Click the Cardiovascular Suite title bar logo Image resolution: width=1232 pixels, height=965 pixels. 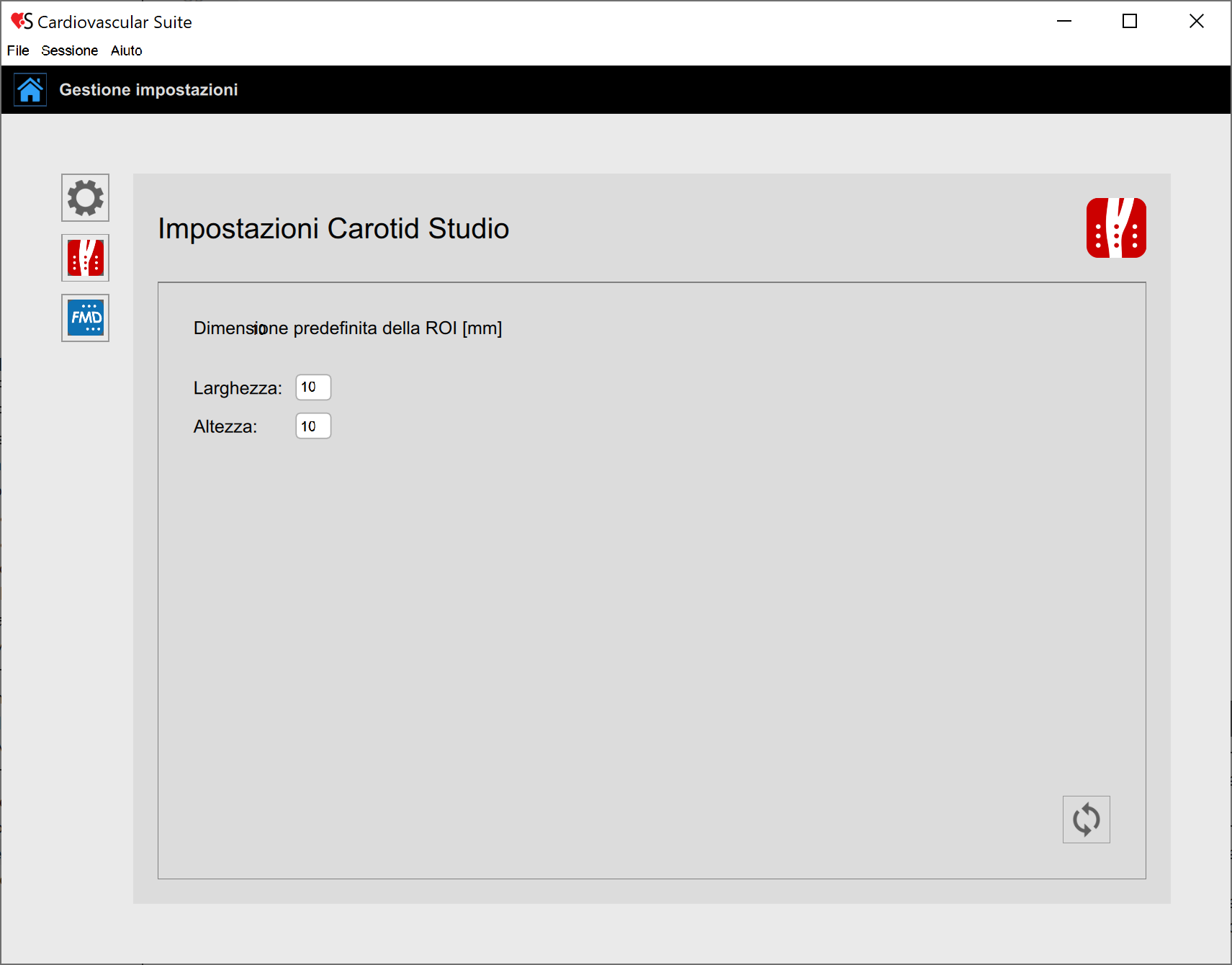pos(22,22)
